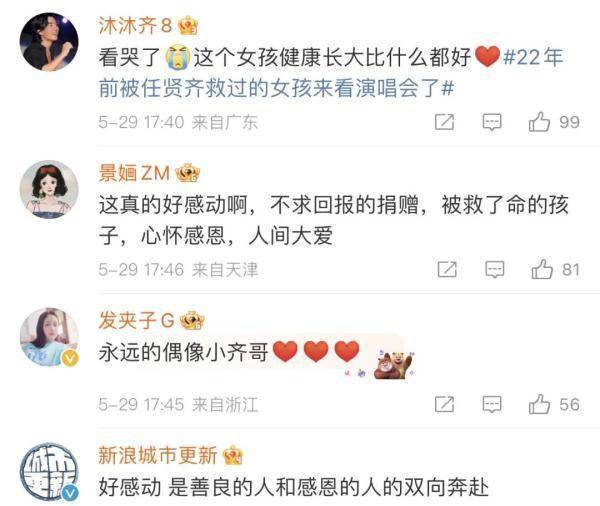
Task: View 景婳ZM's cartoon avatar
Action: [x=49, y=189]
